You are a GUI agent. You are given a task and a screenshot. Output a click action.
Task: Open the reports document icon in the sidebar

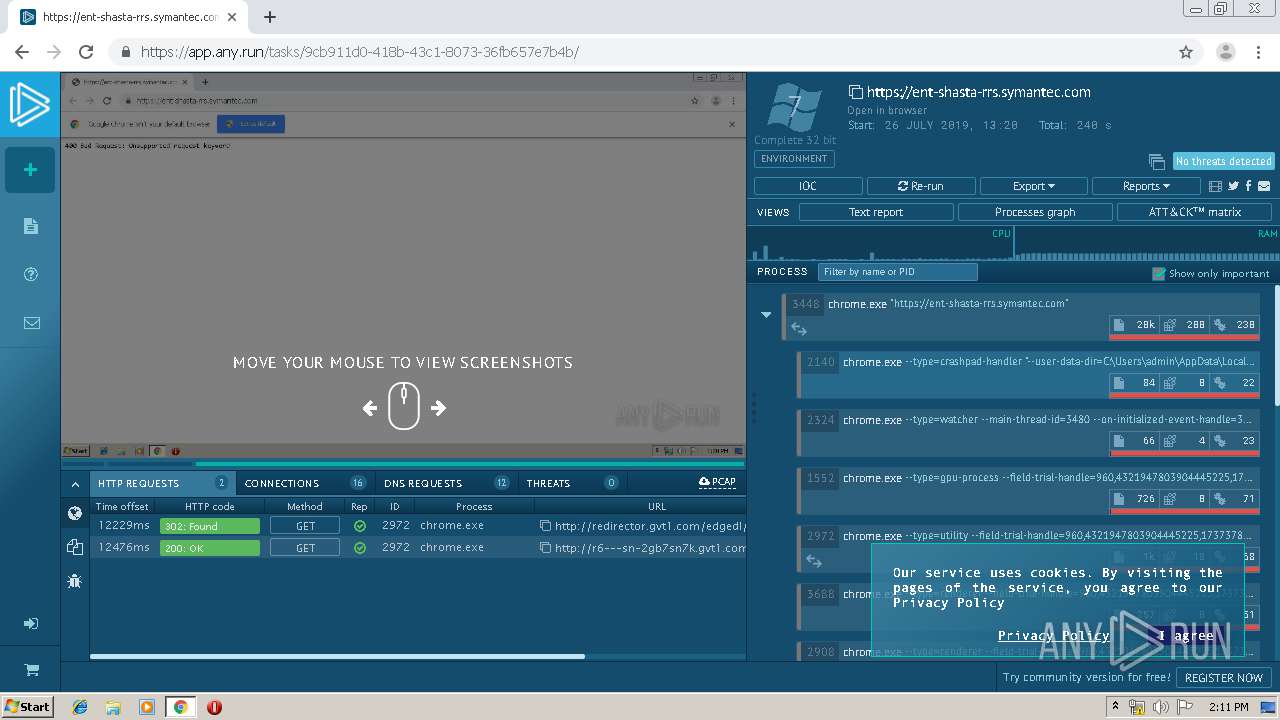30,226
